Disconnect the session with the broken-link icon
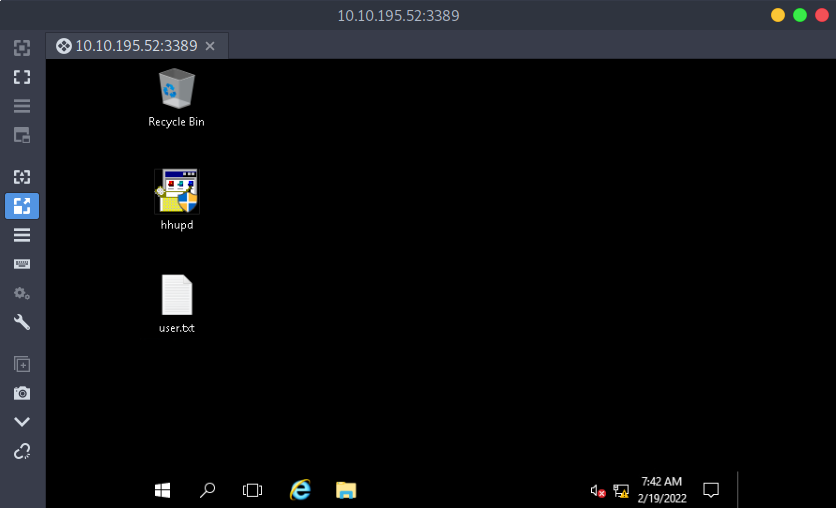Screen dimensions: 836x508 22,451
